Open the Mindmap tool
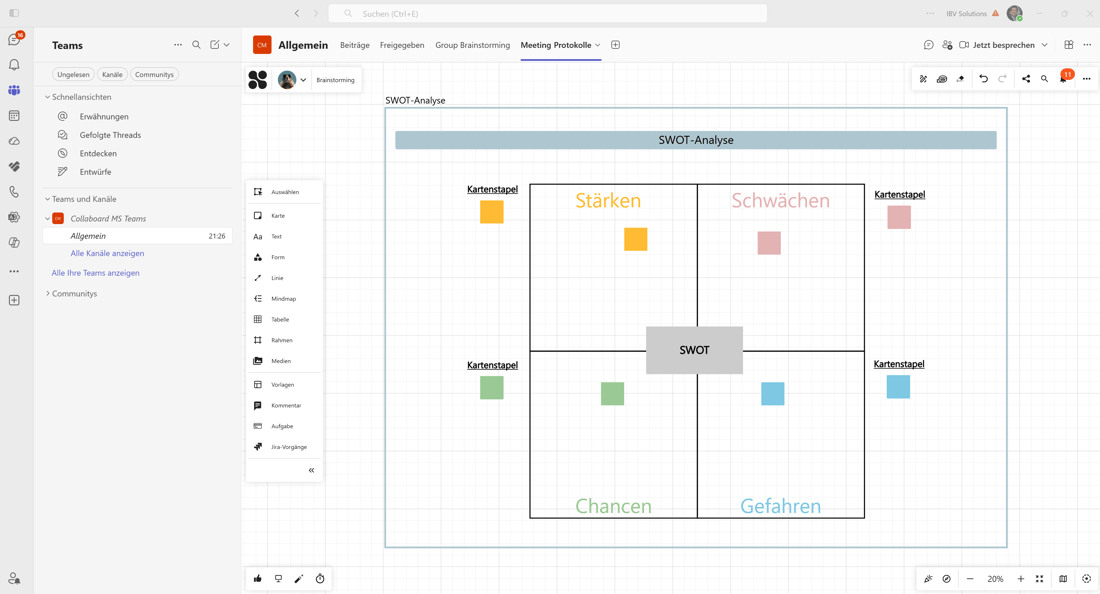Viewport: 1100px width, 594px height. tap(283, 298)
